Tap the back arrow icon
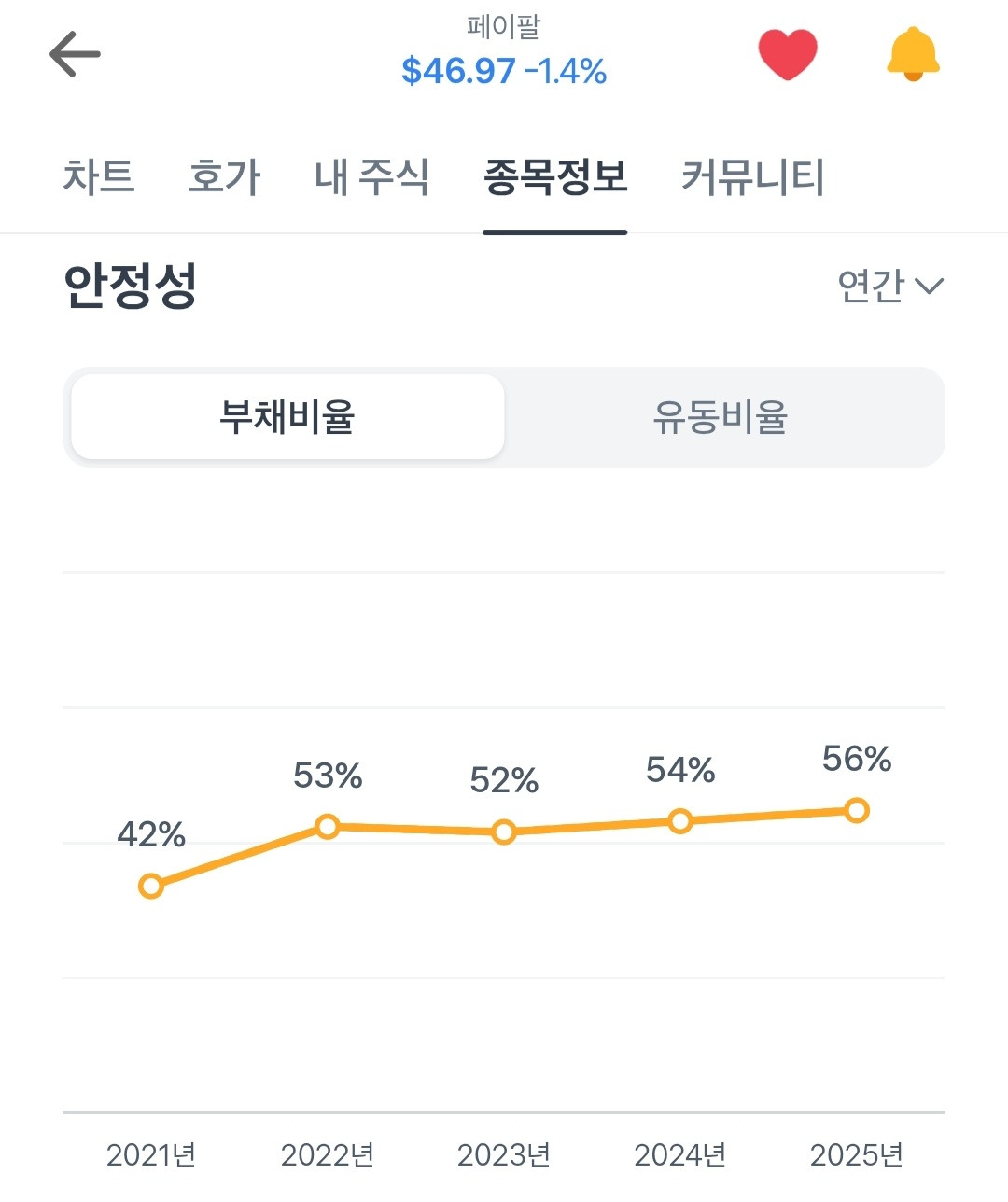Viewport: 1008px width, 1202px height. coord(75,54)
